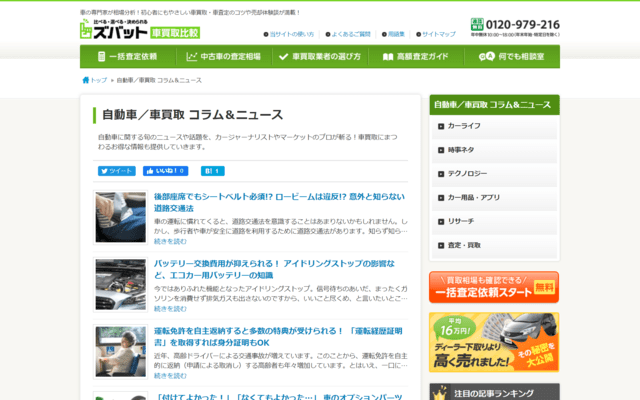The image size is (640, 400).
Task: Open 高額査定ガイド navigation item
Action: [x=416, y=57]
